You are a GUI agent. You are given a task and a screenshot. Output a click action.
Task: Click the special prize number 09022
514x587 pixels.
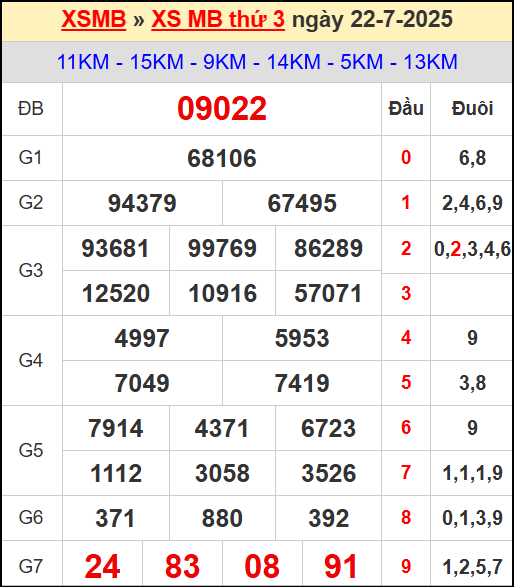222,109
